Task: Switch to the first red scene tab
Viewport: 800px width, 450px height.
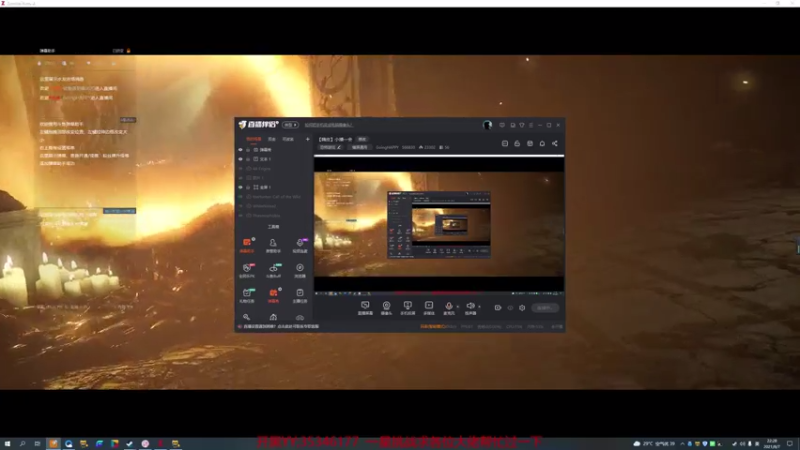Action: pyautogui.click(x=254, y=139)
